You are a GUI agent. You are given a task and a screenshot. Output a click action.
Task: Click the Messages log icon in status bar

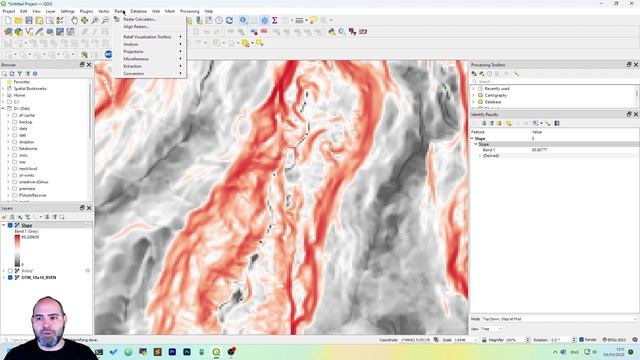[x=635, y=340]
